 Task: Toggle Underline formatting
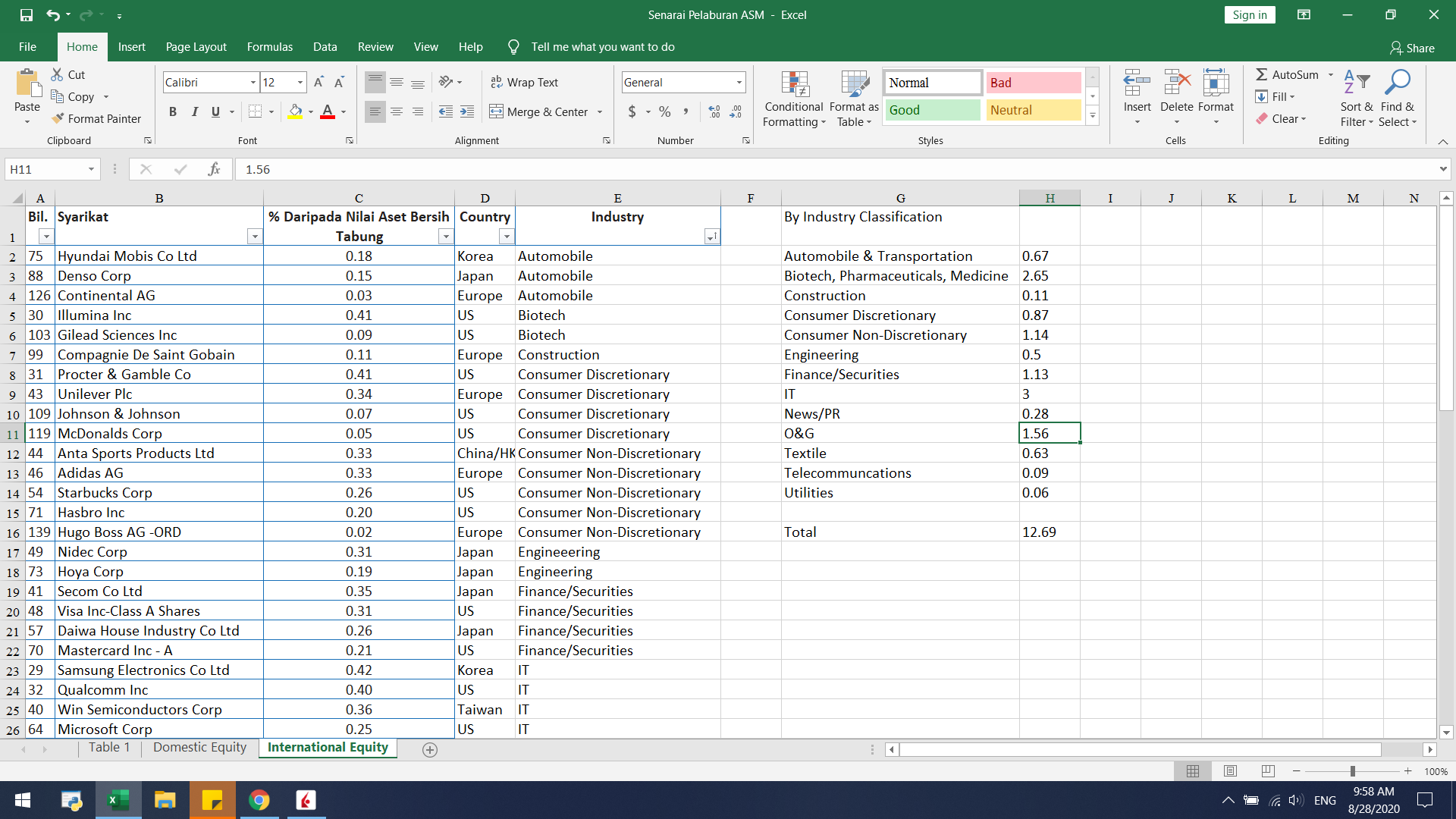coord(215,111)
